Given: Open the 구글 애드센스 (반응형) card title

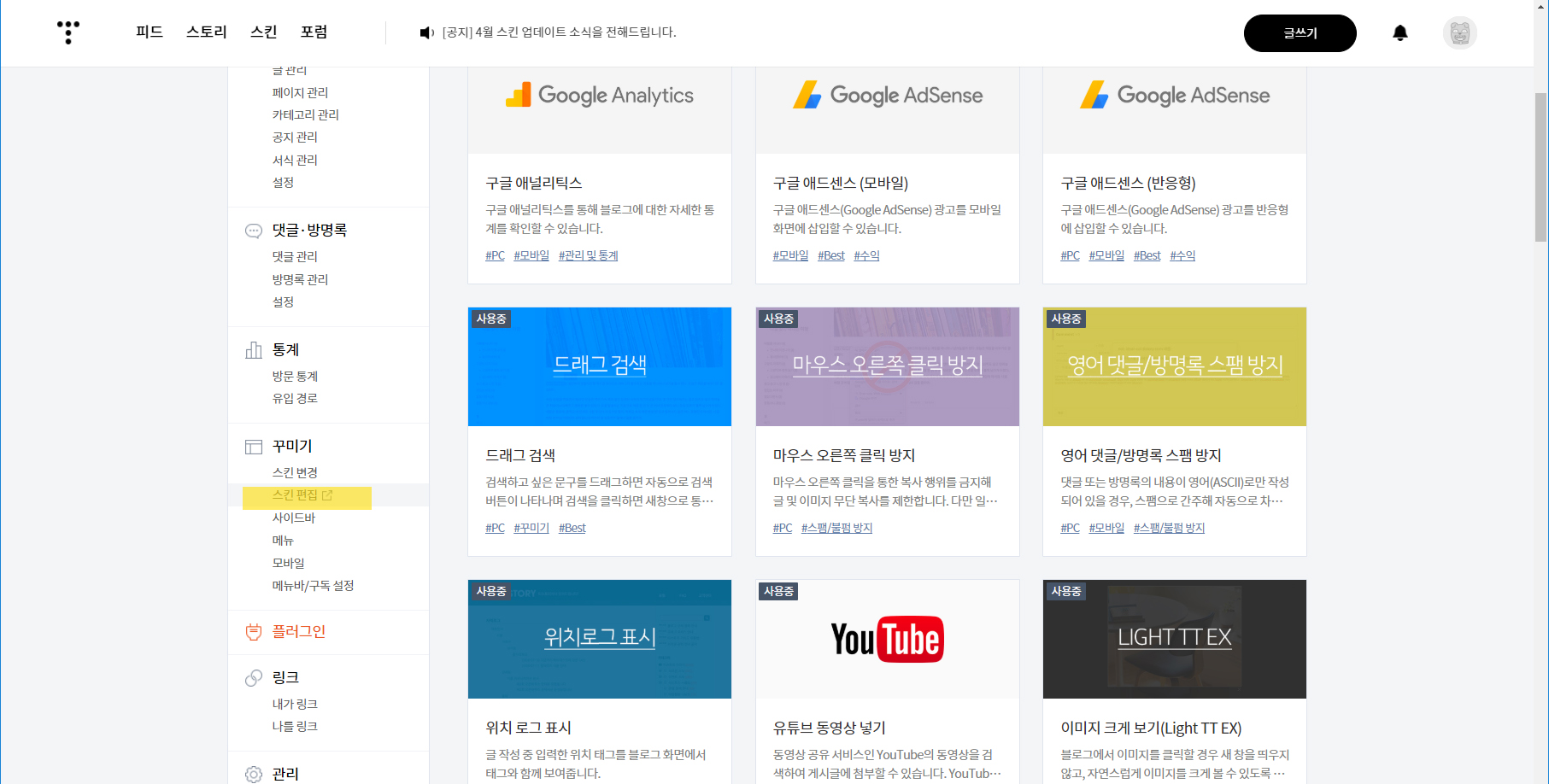Looking at the screenshot, I should (1128, 183).
